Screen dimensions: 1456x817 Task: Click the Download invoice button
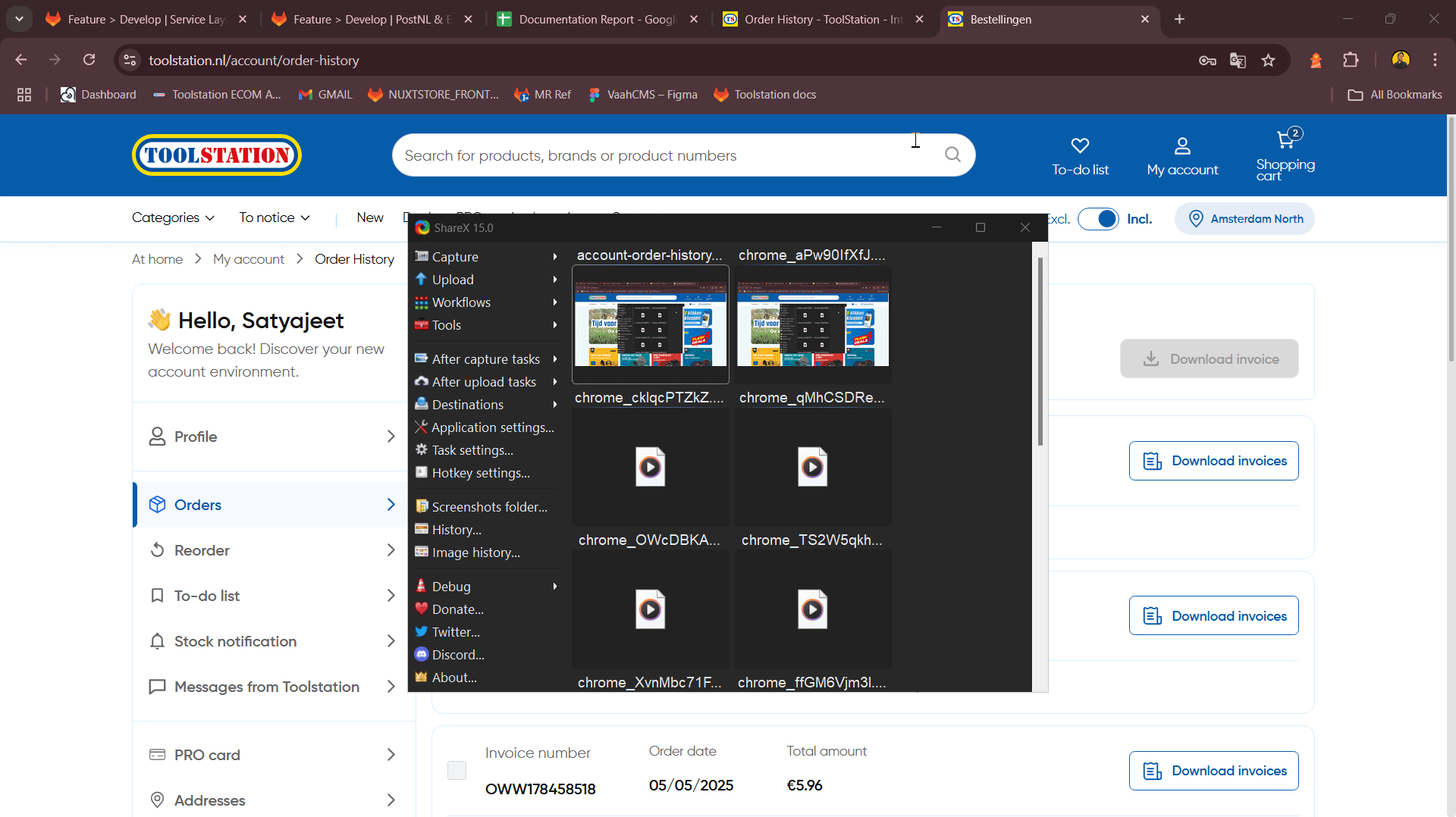pyautogui.click(x=1209, y=358)
